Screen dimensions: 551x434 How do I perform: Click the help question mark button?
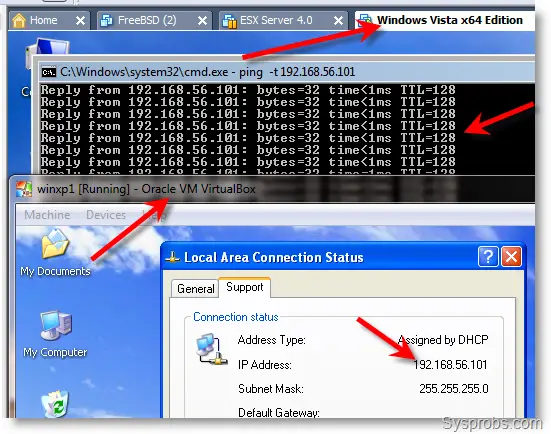[488, 257]
